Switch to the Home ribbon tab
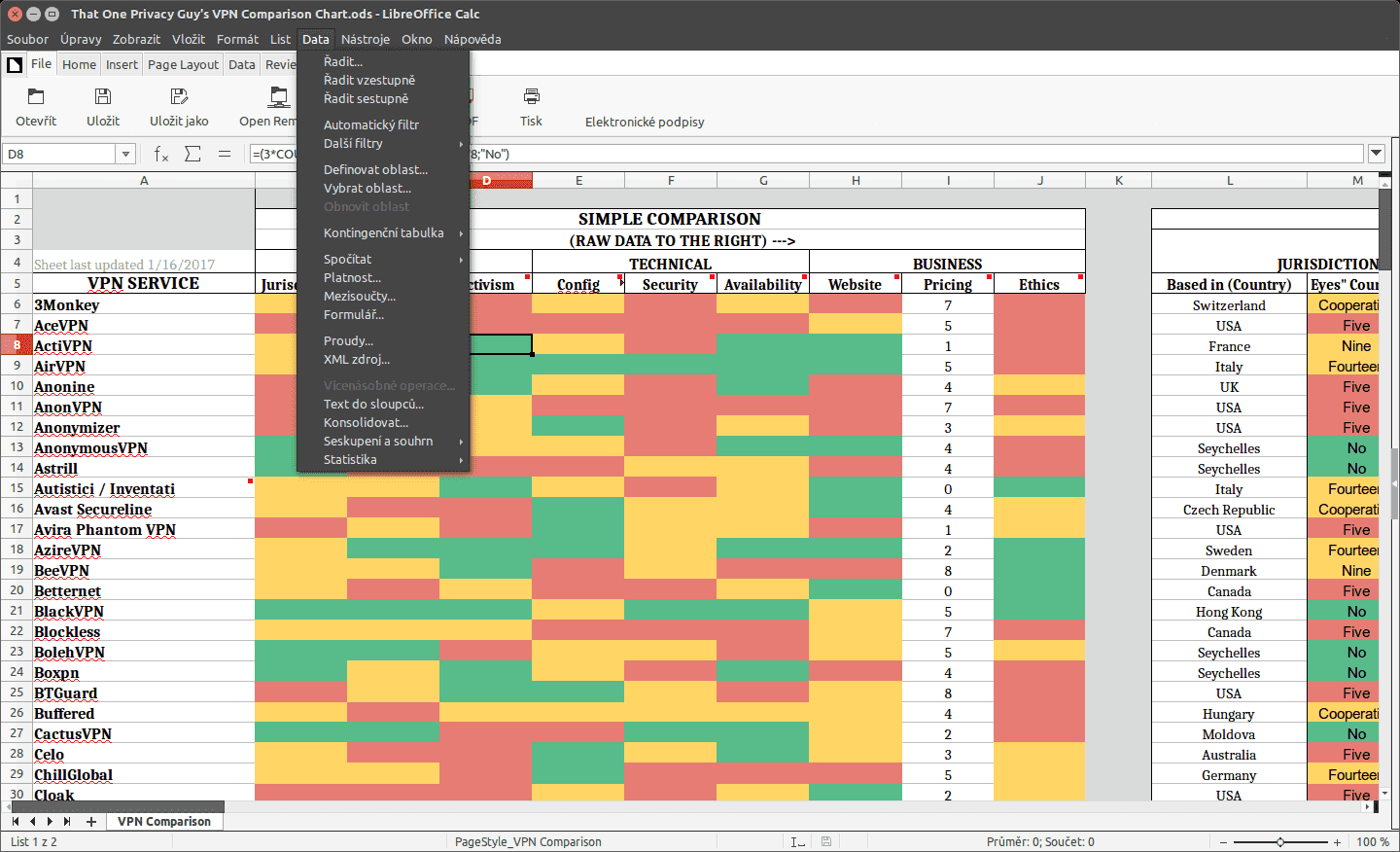This screenshot has height=852, width=1400. 79,65
